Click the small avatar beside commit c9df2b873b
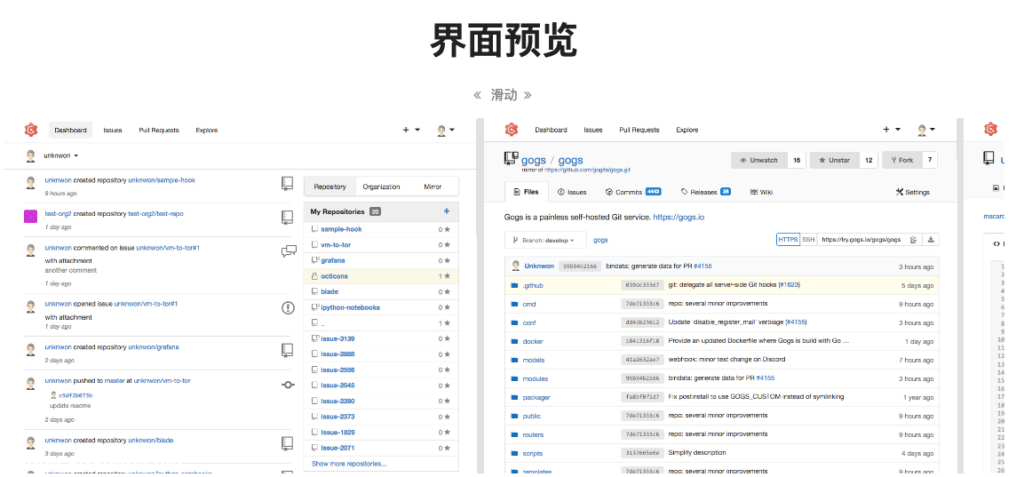Screen dimensions: 1024x477 click(54, 395)
